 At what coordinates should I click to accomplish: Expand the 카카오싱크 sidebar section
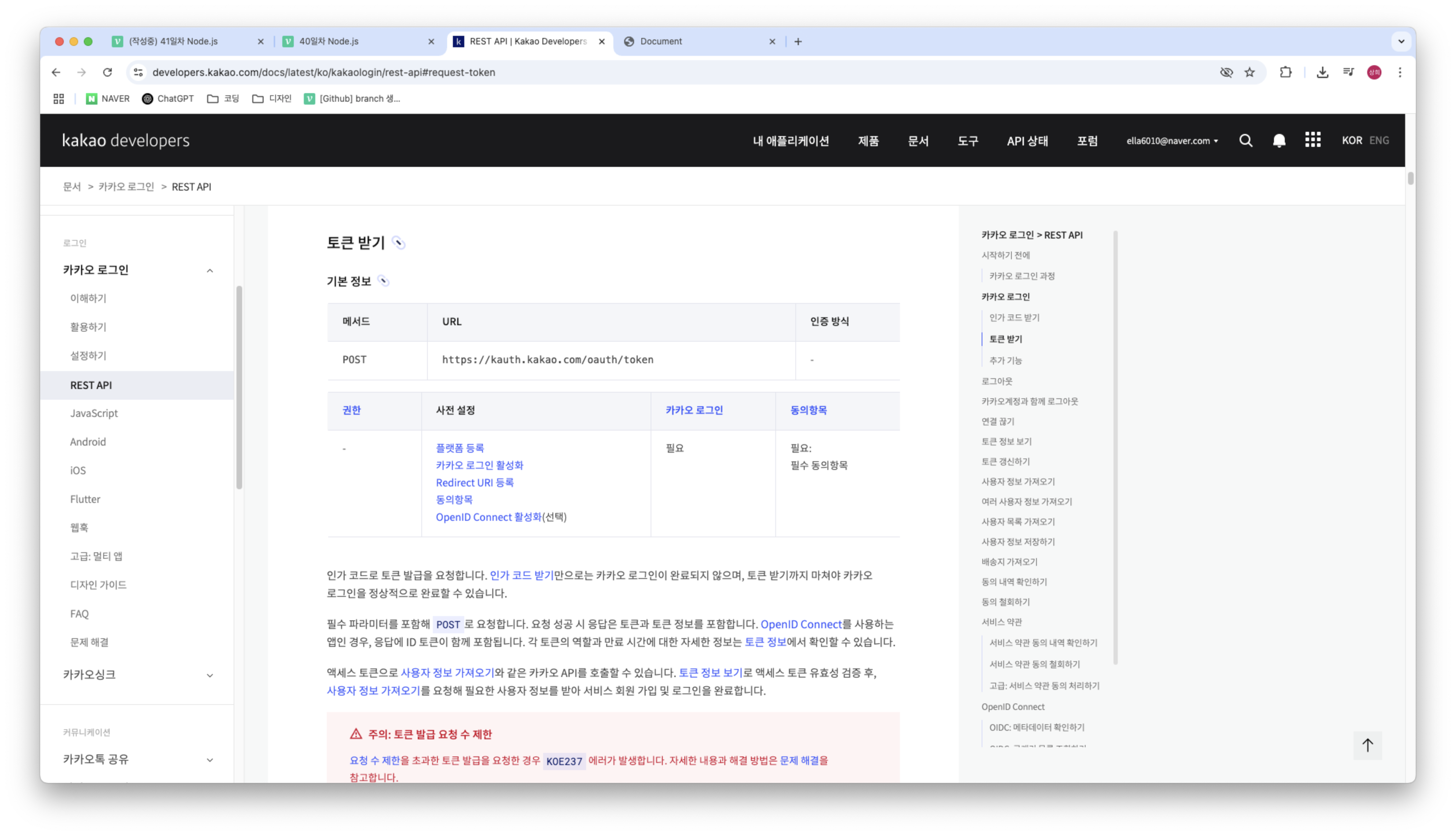(210, 676)
